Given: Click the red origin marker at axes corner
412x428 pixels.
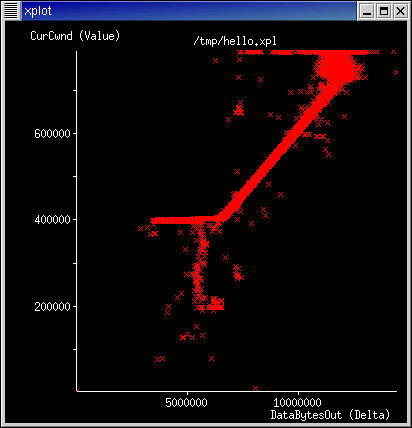Looking at the screenshot, I should coord(77,390).
